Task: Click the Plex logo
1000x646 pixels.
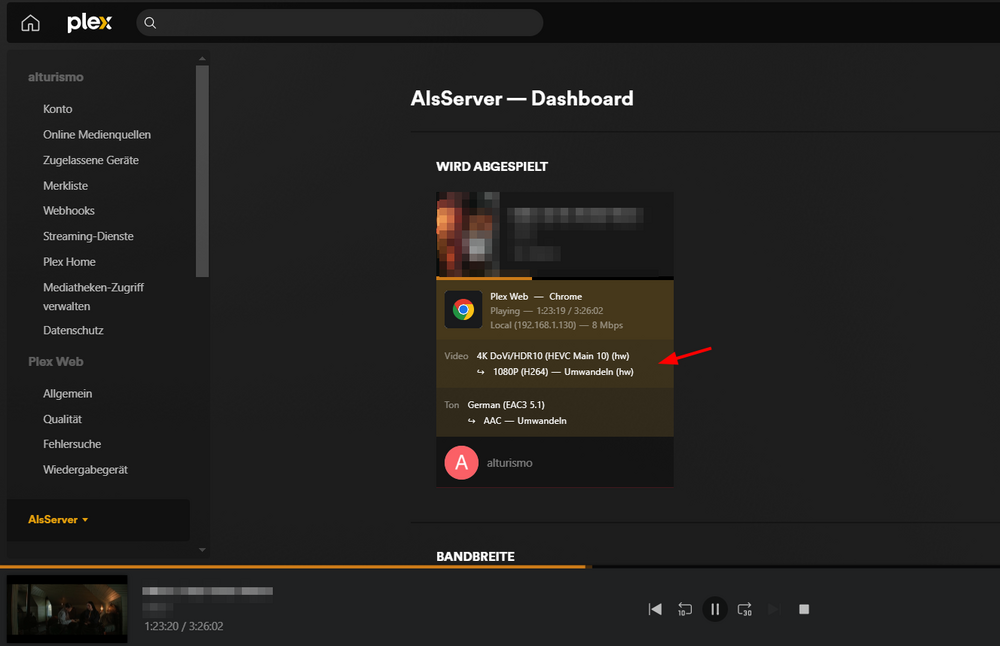Action: pyautogui.click(x=89, y=23)
